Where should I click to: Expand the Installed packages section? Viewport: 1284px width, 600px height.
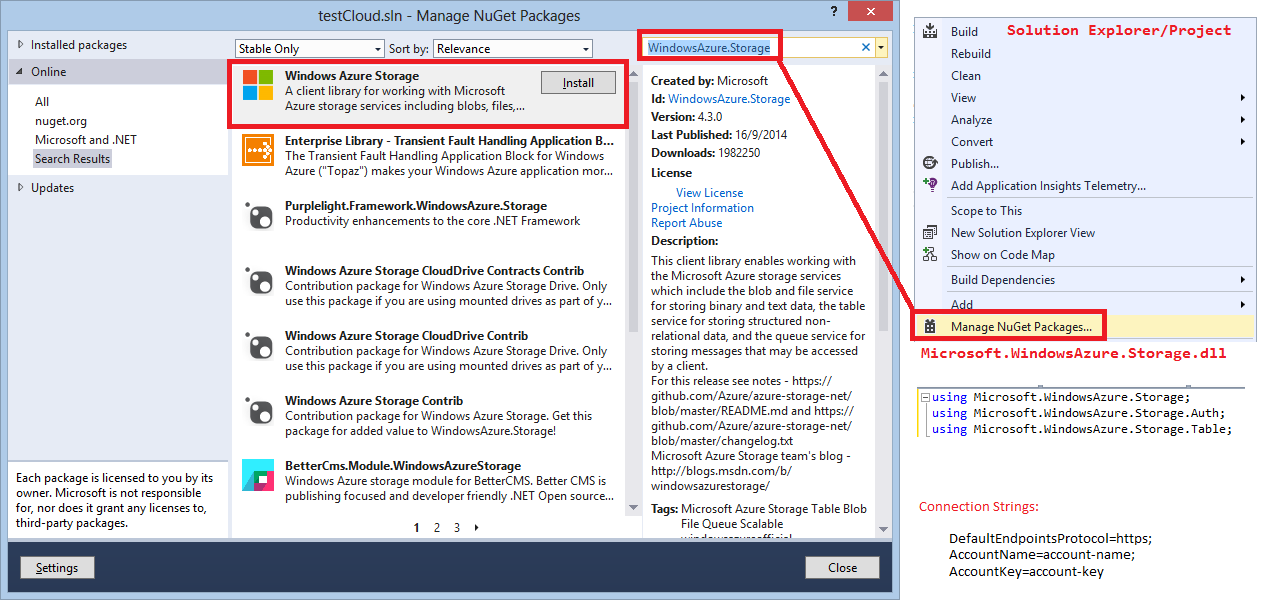tap(19, 45)
